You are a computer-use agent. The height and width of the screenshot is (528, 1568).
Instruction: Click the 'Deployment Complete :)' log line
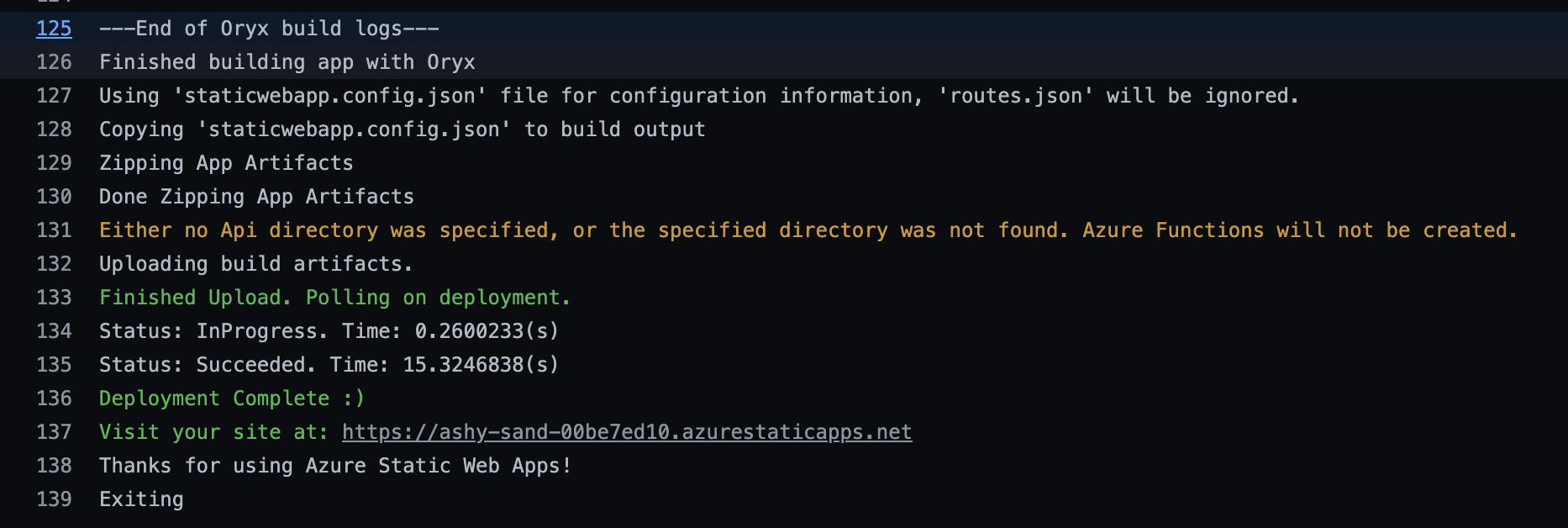[x=232, y=399]
